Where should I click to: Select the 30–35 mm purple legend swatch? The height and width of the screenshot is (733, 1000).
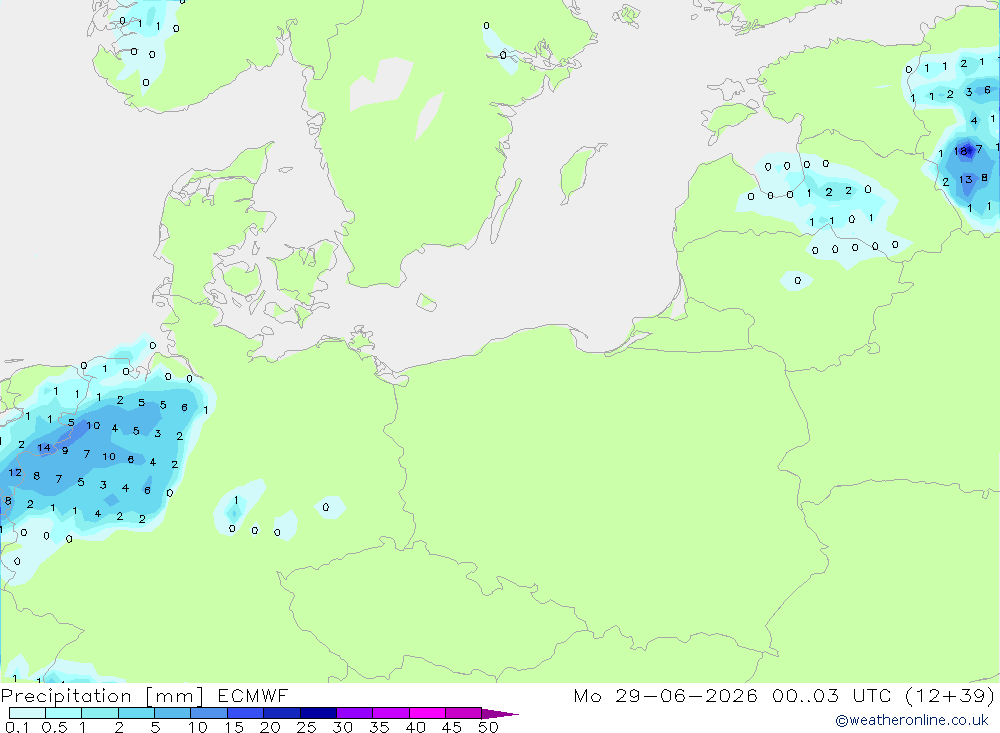click(354, 713)
